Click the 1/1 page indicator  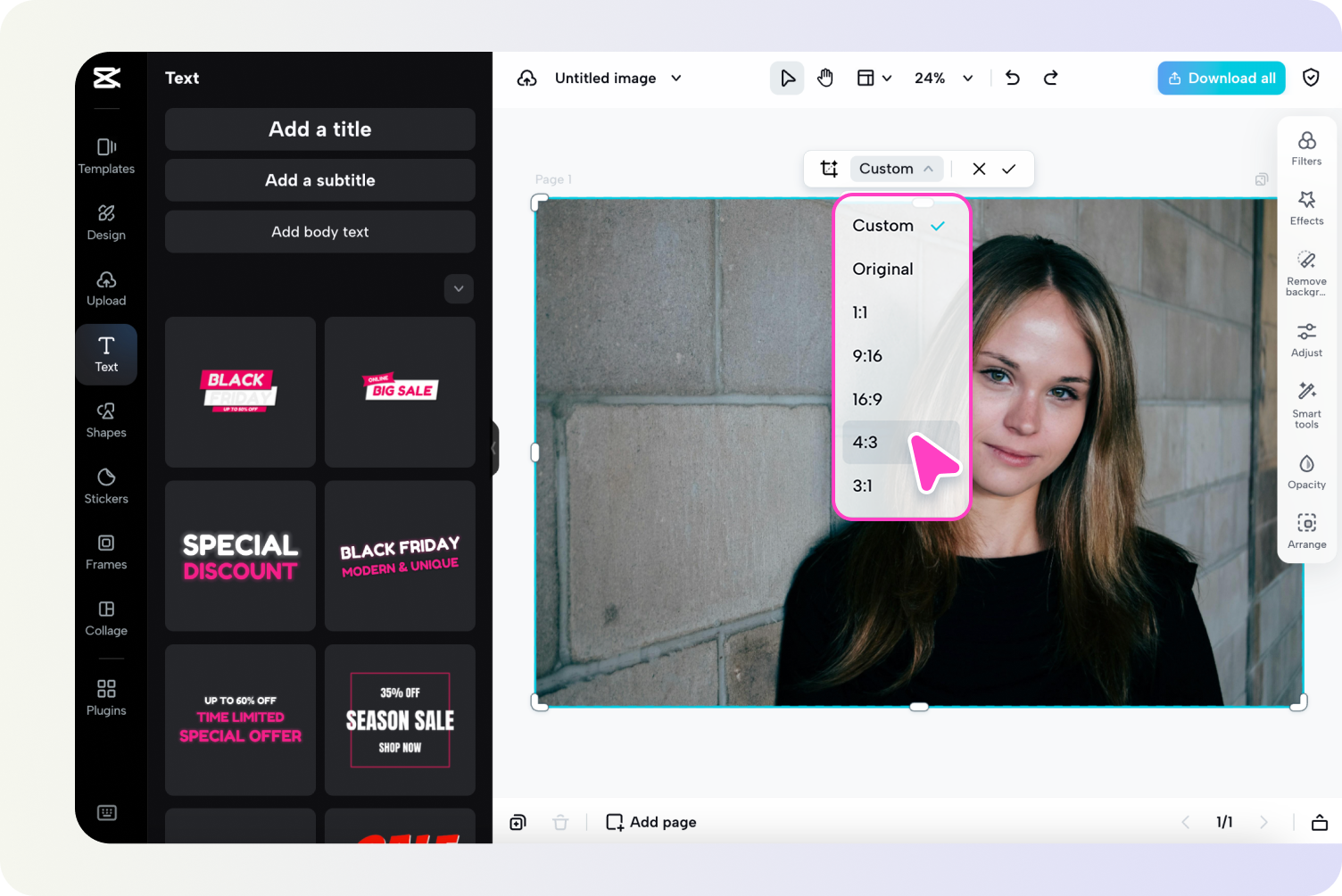point(1224,822)
